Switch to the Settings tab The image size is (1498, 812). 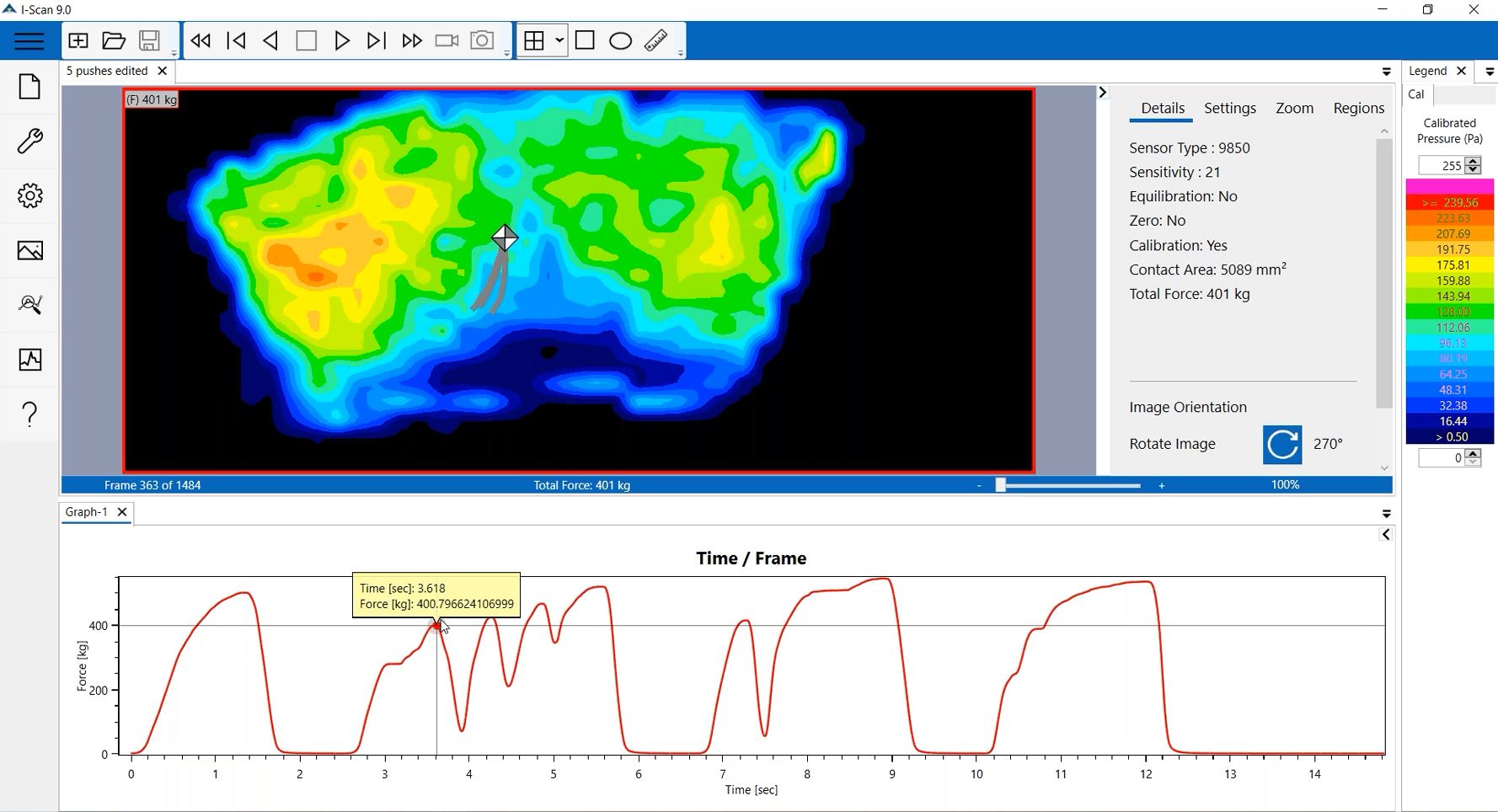point(1229,108)
